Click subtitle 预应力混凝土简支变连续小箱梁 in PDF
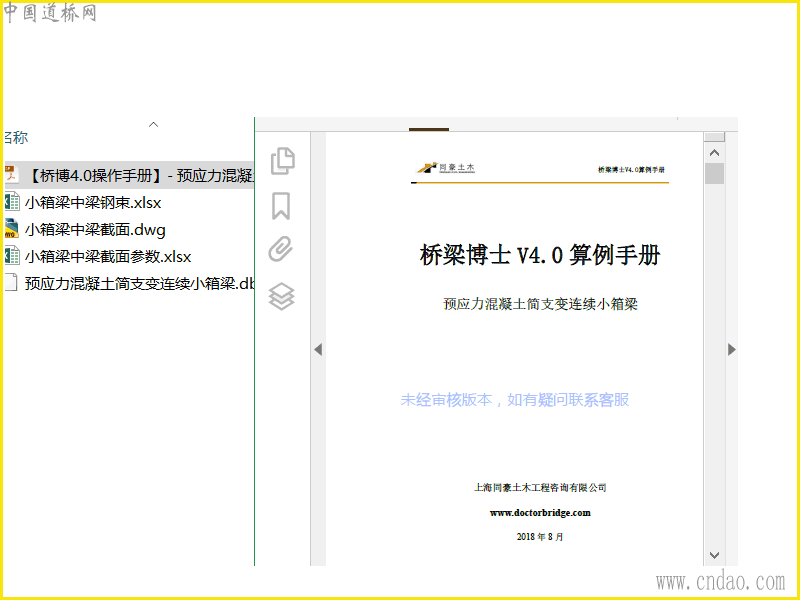Image resolution: width=800 pixels, height=600 pixels. 540,304
